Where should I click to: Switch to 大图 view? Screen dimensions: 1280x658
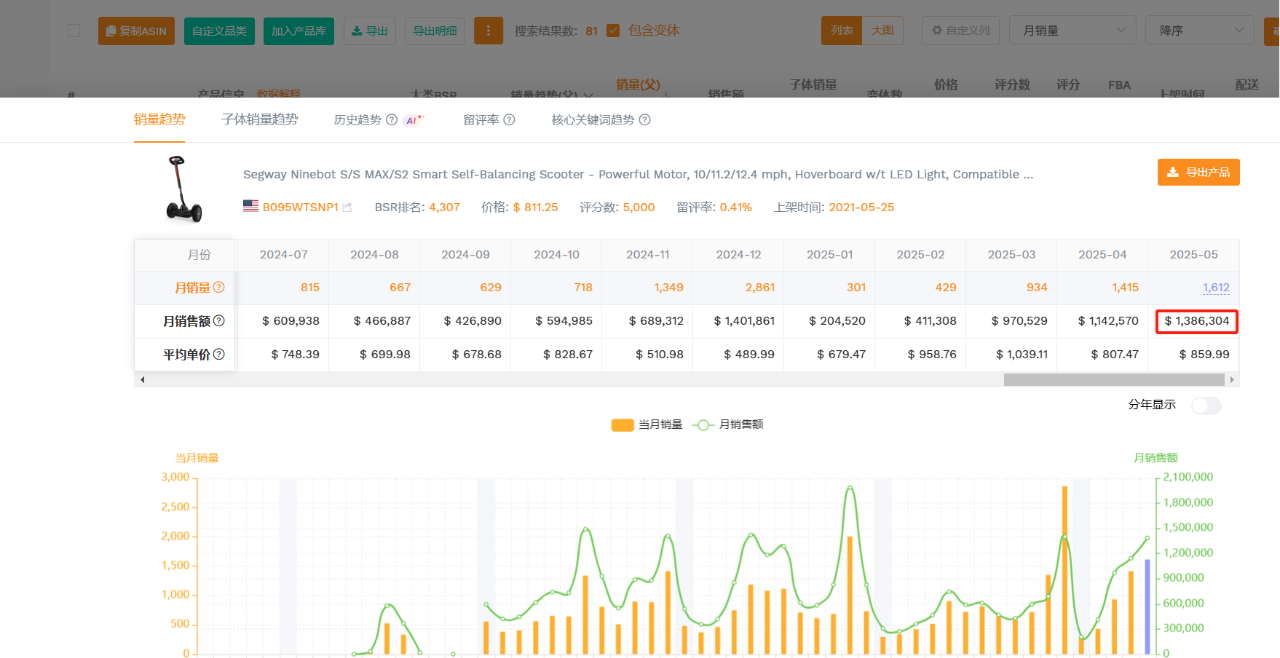pos(882,31)
